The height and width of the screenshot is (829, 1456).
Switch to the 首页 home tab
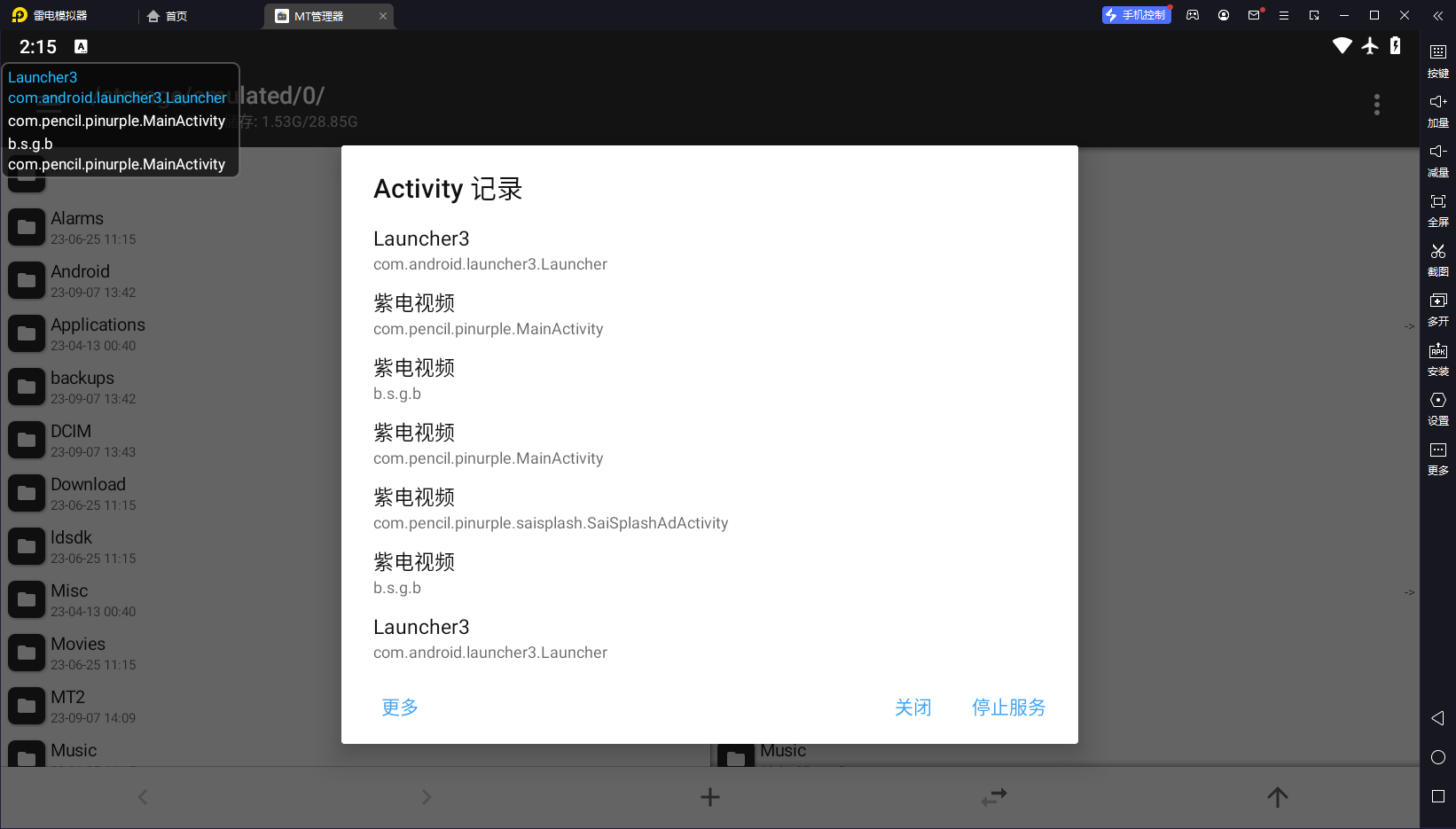[x=168, y=16]
